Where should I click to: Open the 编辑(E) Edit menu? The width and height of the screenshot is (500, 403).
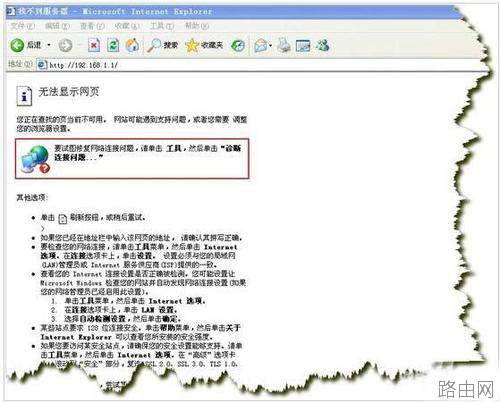[x=57, y=26]
